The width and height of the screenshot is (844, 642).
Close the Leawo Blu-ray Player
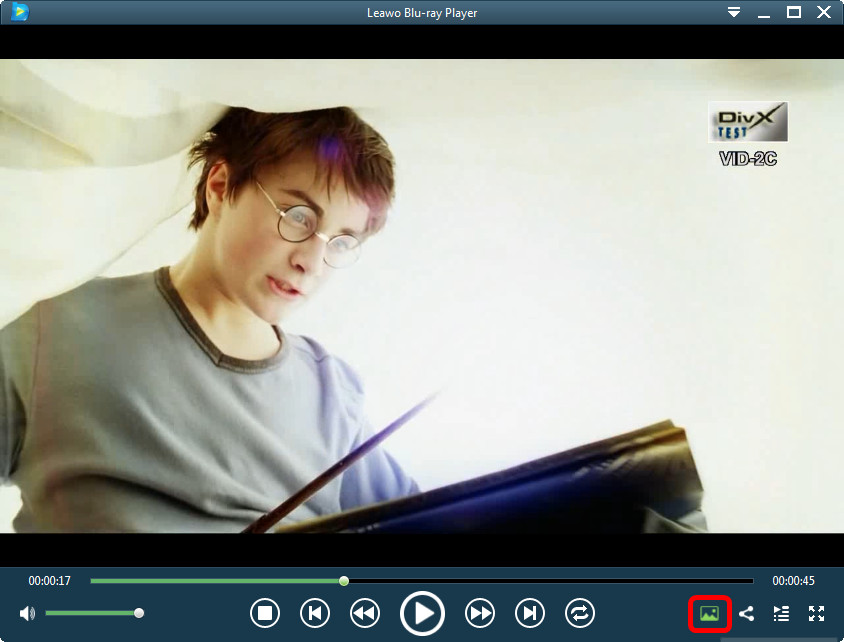coord(824,12)
